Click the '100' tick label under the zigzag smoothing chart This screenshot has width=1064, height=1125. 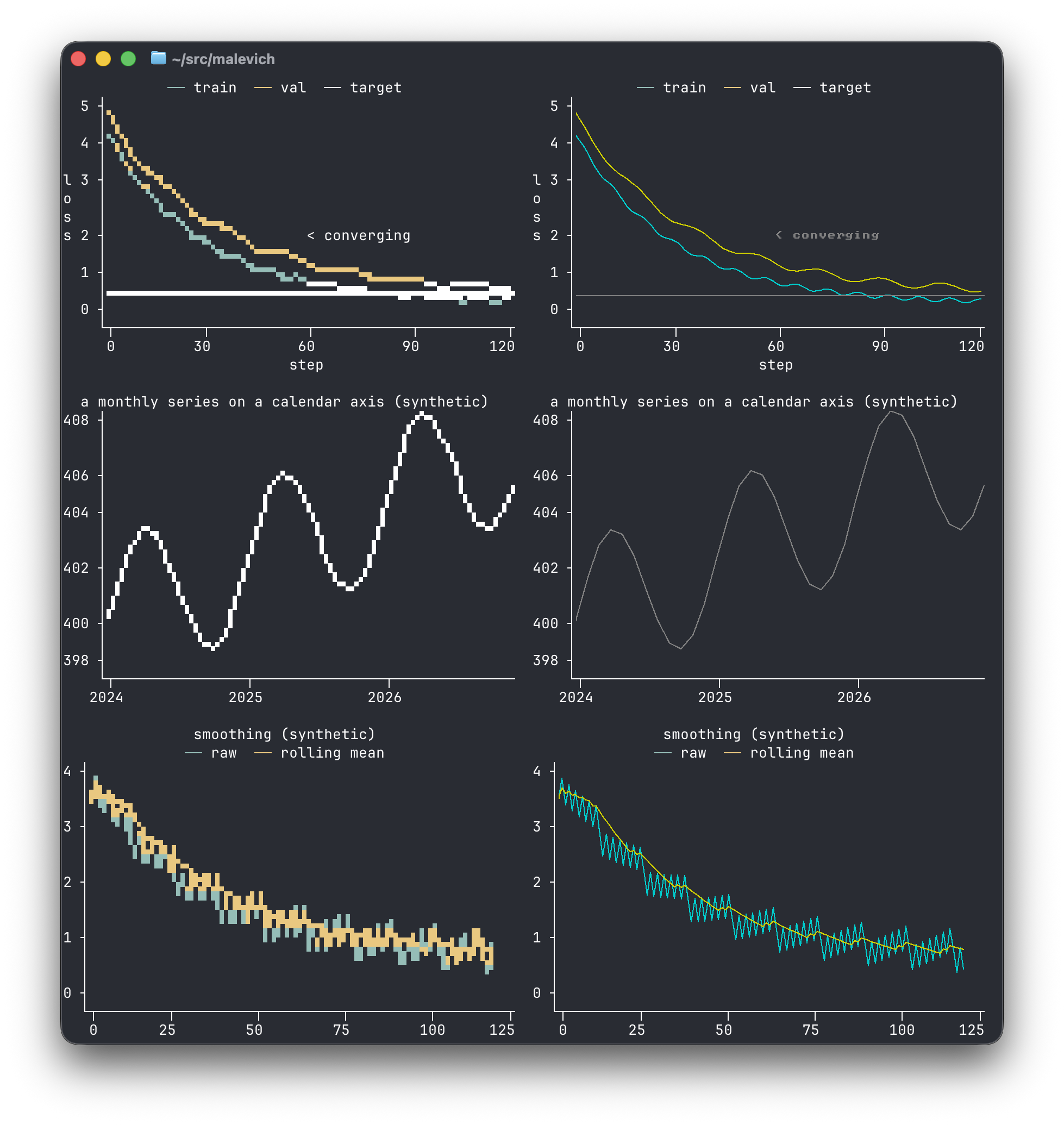click(902, 1030)
